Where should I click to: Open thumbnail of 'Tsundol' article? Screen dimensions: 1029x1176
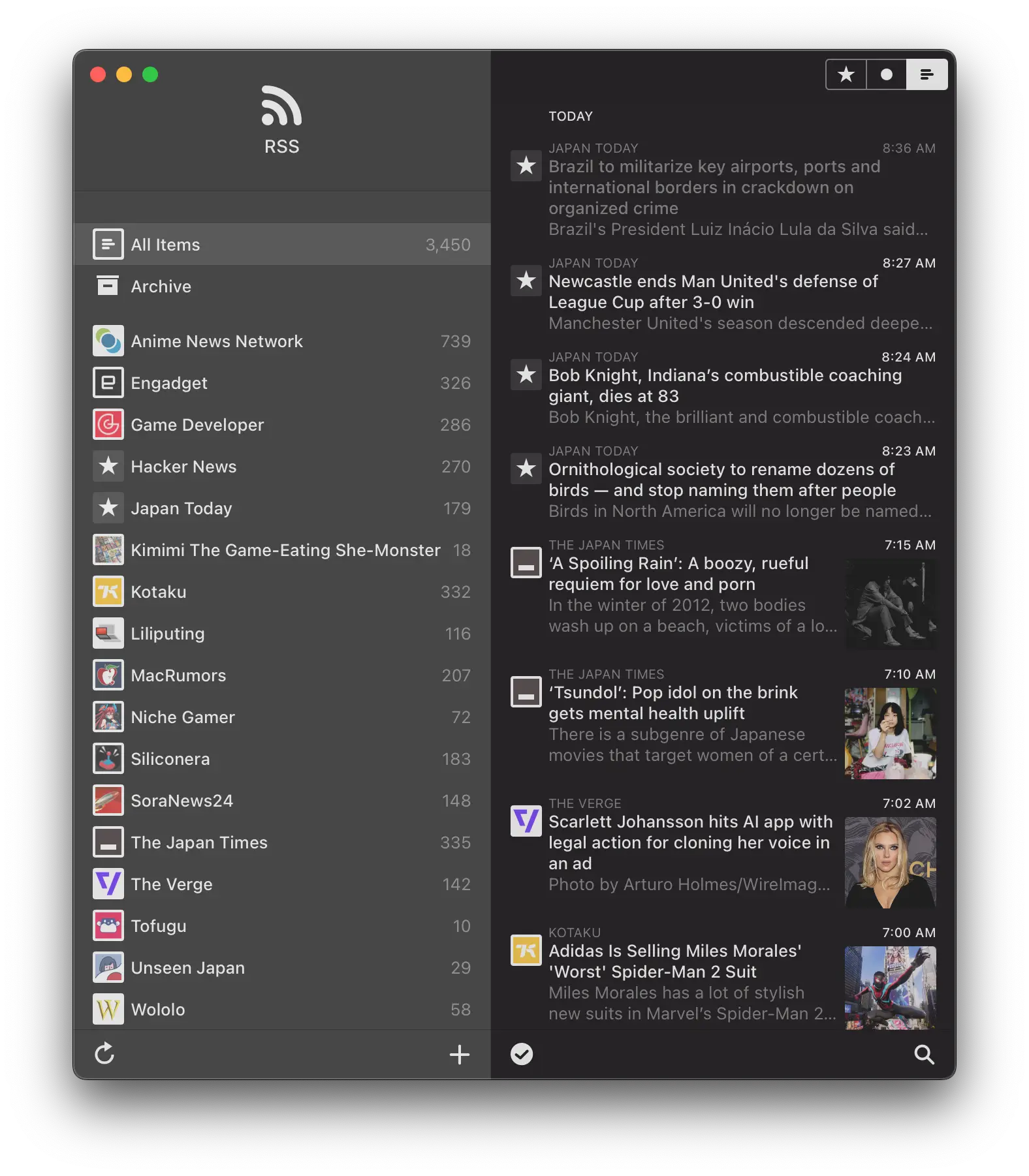click(891, 734)
